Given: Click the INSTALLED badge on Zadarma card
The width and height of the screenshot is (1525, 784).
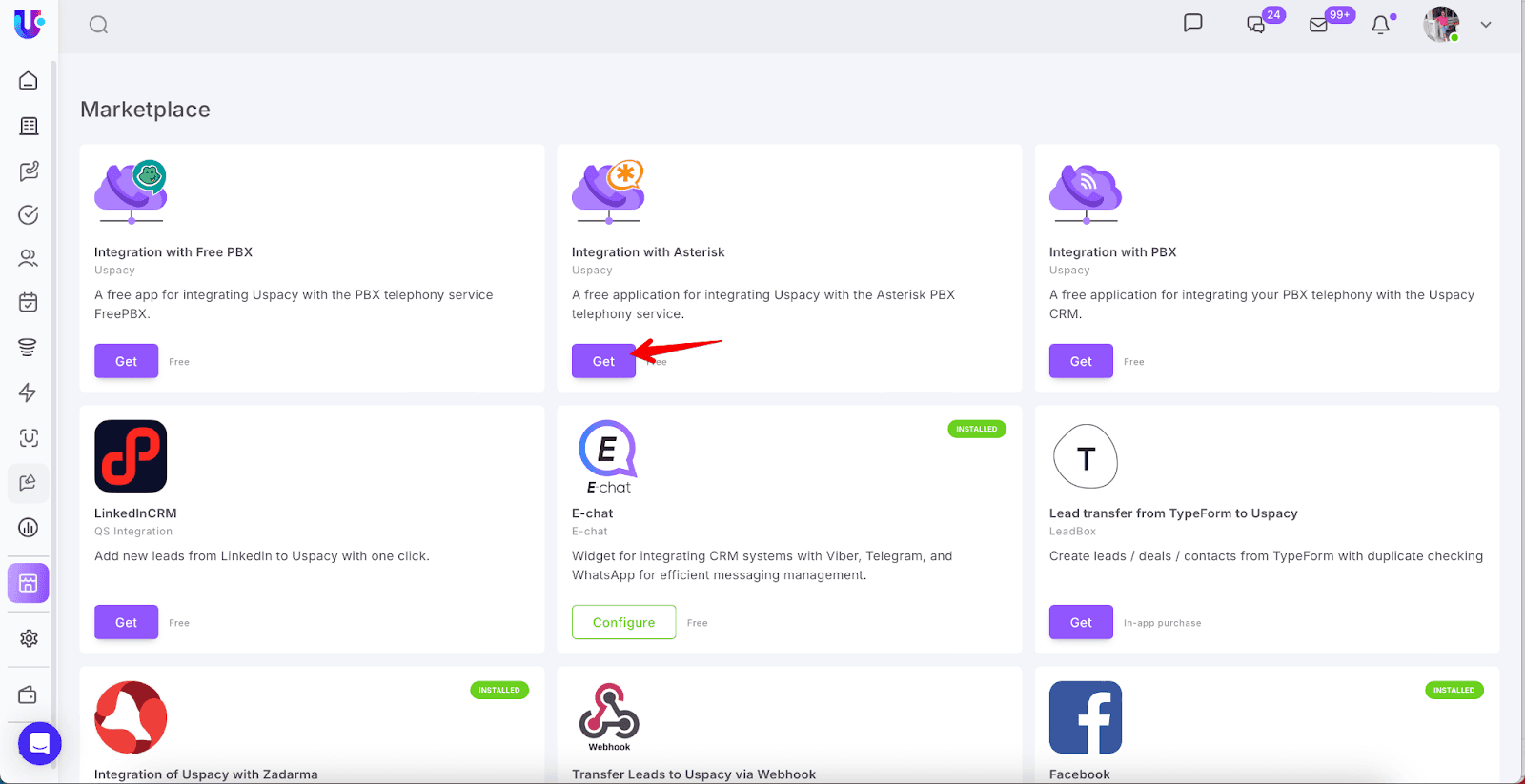Looking at the screenshot, I should tap(499, 690).
